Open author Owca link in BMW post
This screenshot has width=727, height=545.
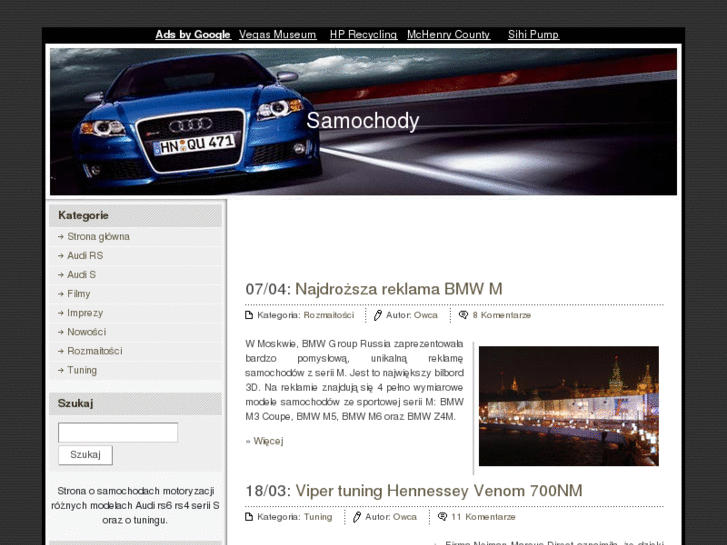(426, 315)
